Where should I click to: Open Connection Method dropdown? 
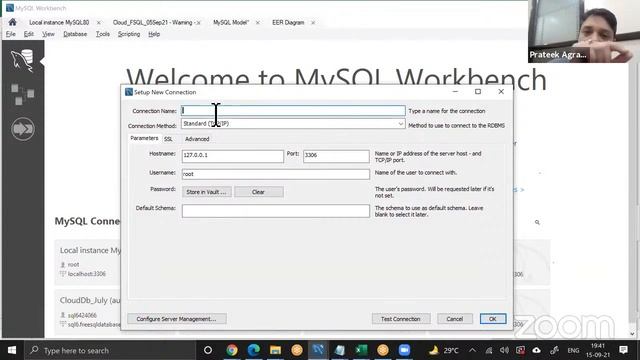[293, 124]
